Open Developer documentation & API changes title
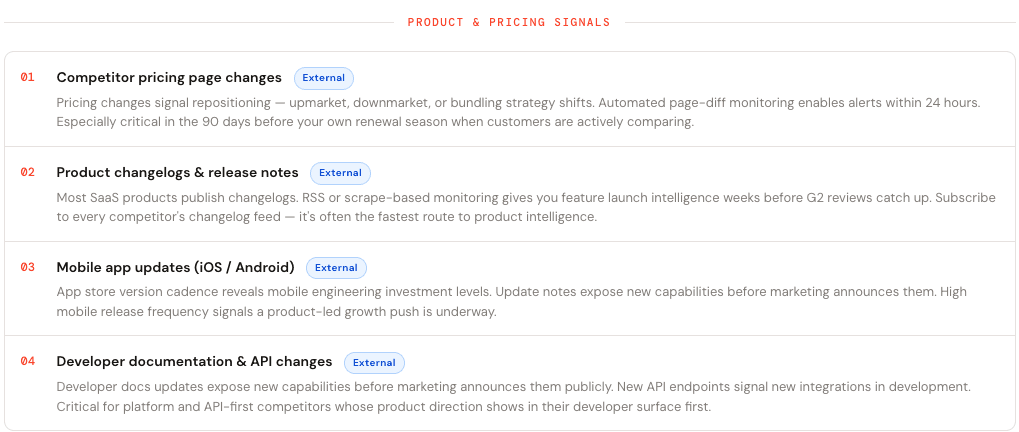 194,361
